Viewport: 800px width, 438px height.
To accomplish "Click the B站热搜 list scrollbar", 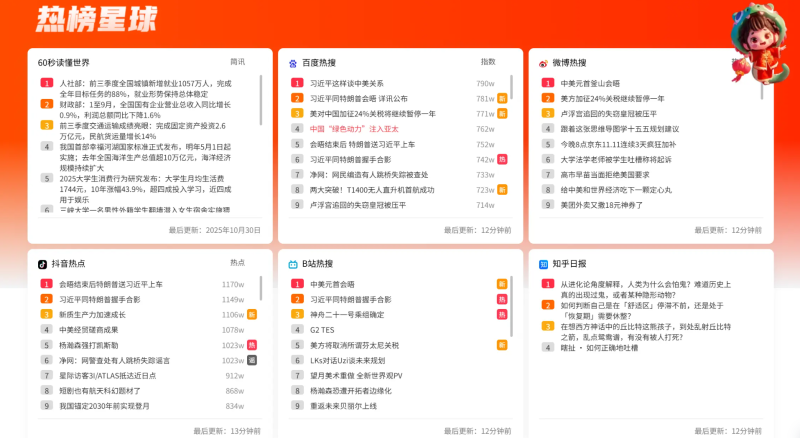I will tap(511, 306).
